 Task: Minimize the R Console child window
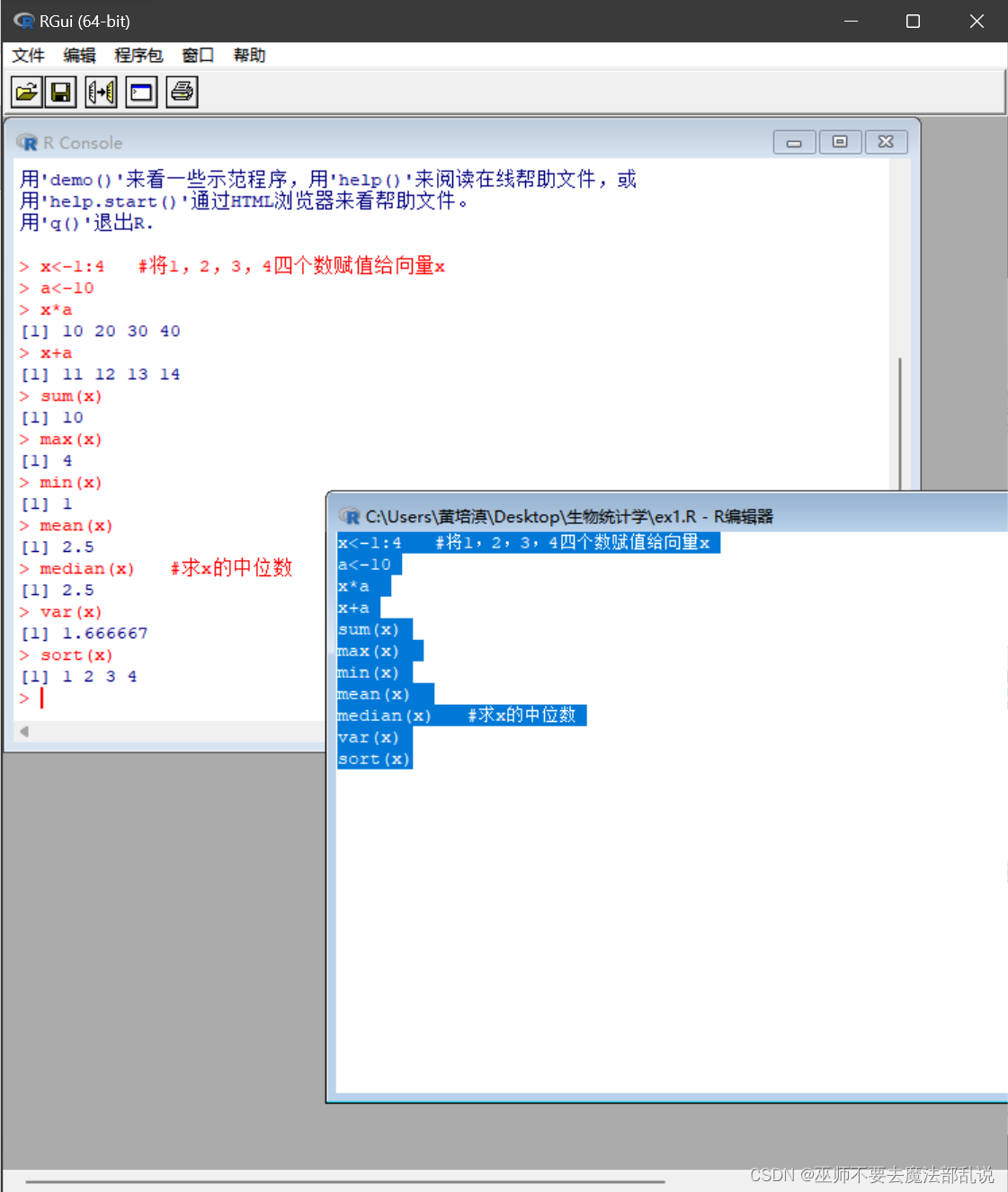point(794,142)
